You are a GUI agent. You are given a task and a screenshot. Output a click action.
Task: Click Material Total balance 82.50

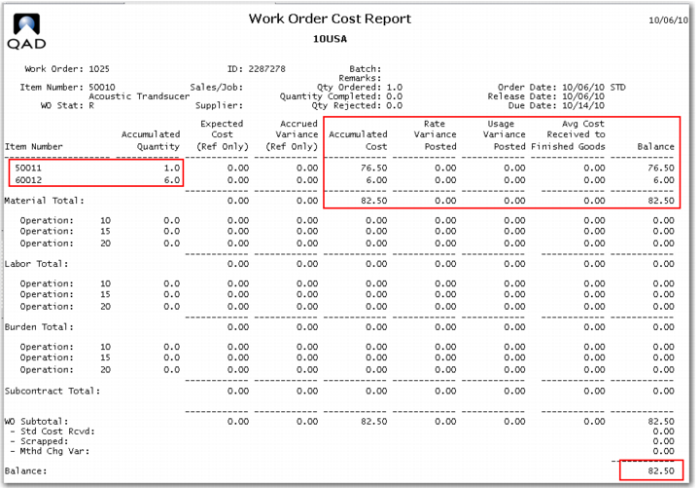[661, 200]
